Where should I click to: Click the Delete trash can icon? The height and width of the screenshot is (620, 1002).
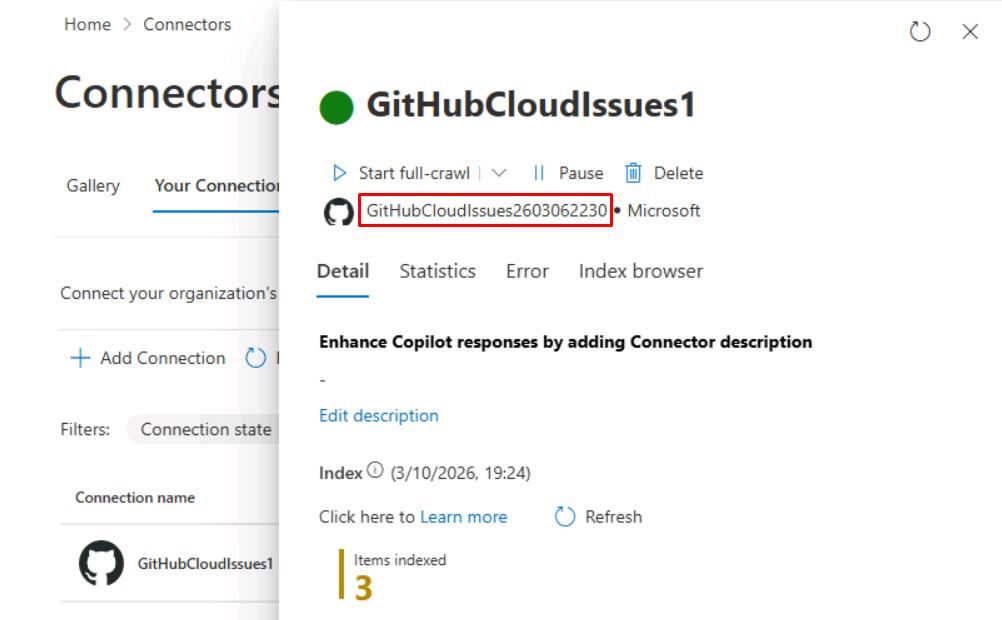click(633, 173)
